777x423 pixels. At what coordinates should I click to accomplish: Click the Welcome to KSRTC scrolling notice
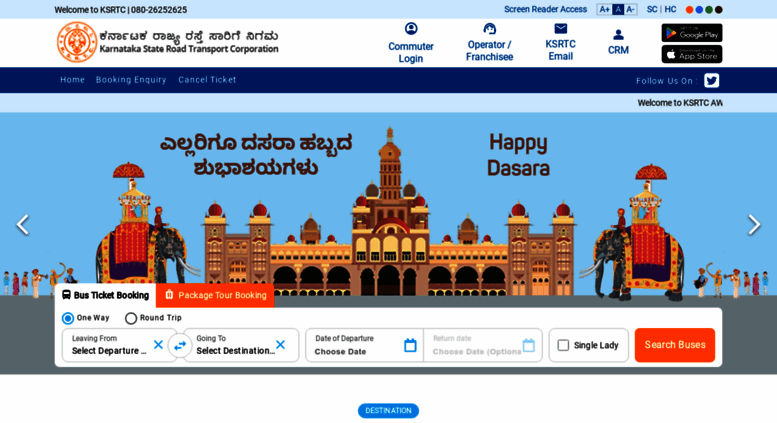[680, 103]
